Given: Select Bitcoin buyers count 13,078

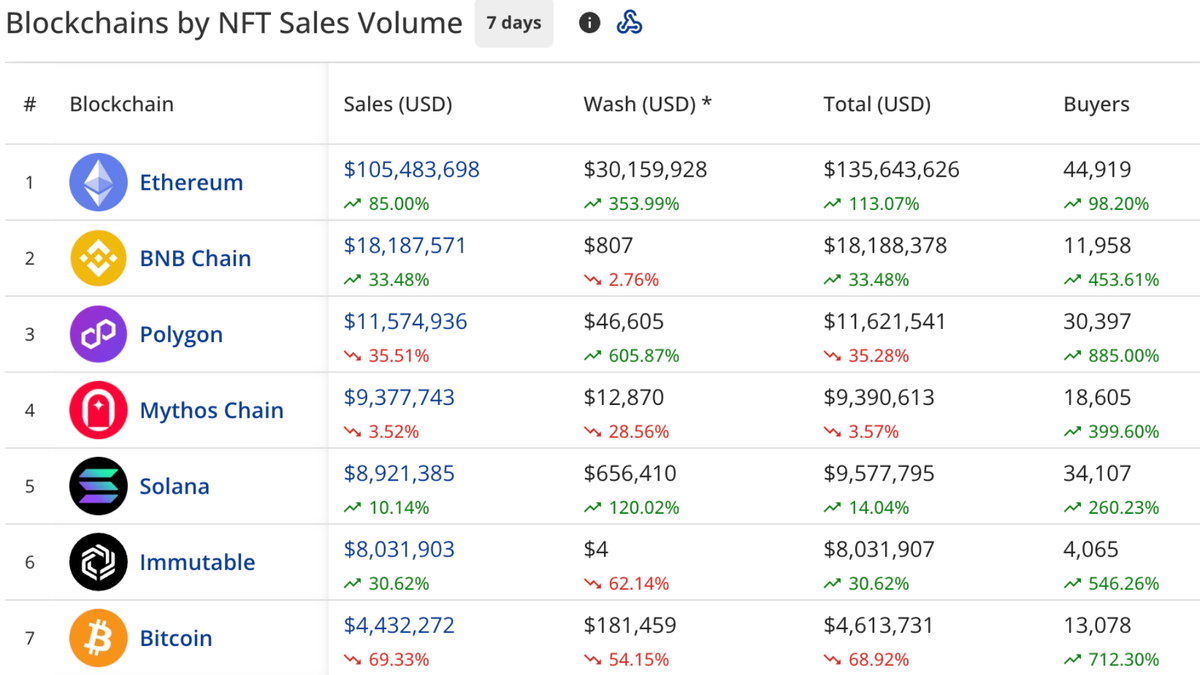Looking at the screenshot, I should tap(1097, 626).
